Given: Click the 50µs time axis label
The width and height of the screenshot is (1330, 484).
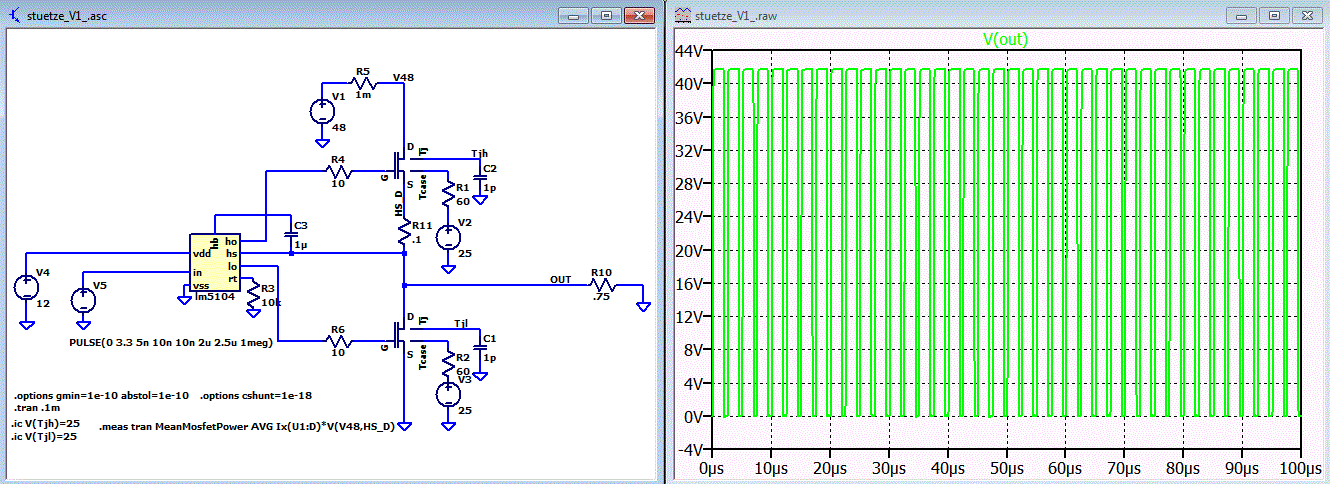Looking at the screenshot, I should pyautogui.click(x=1006, y=468).
